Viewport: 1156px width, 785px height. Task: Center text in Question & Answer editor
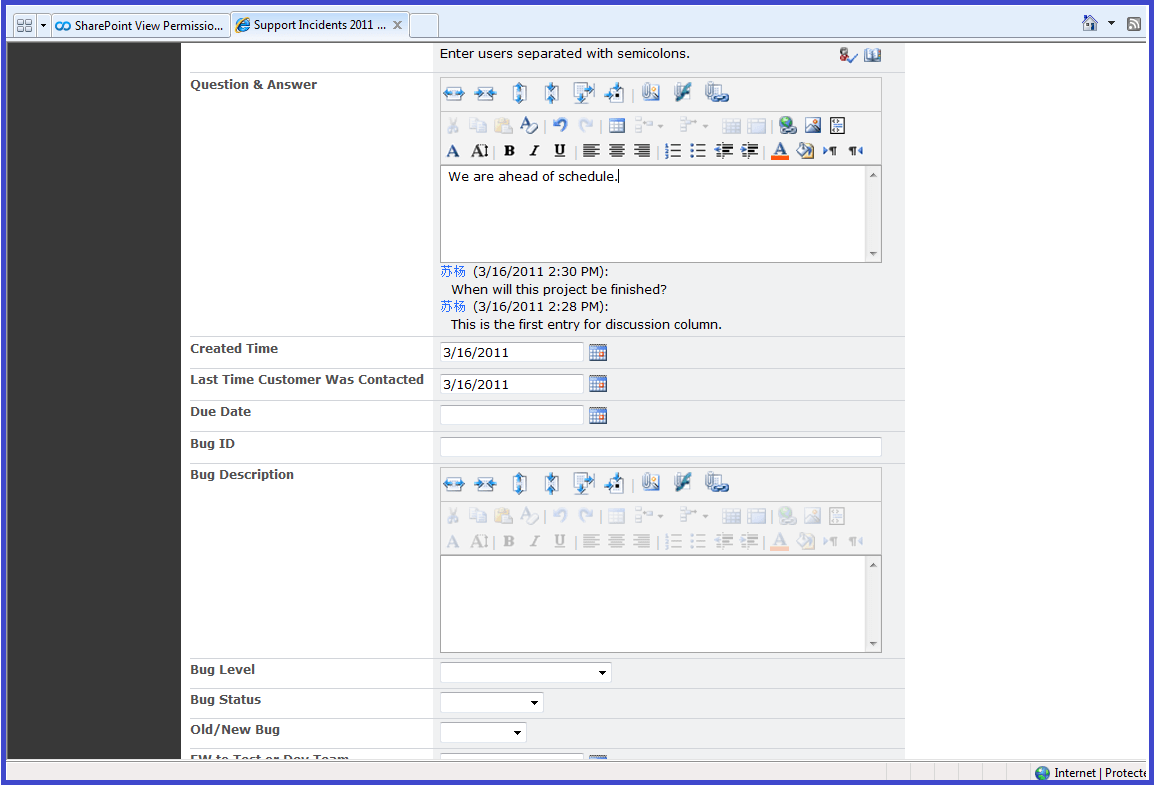click(616, 151)
